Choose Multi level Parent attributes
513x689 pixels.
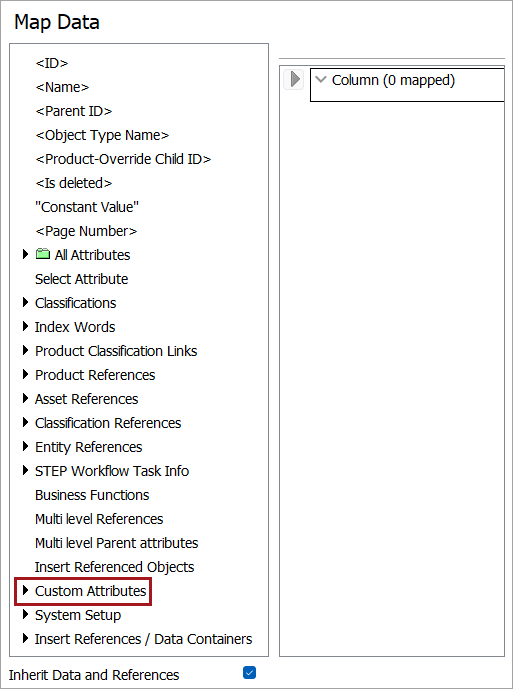pos(116,543)
